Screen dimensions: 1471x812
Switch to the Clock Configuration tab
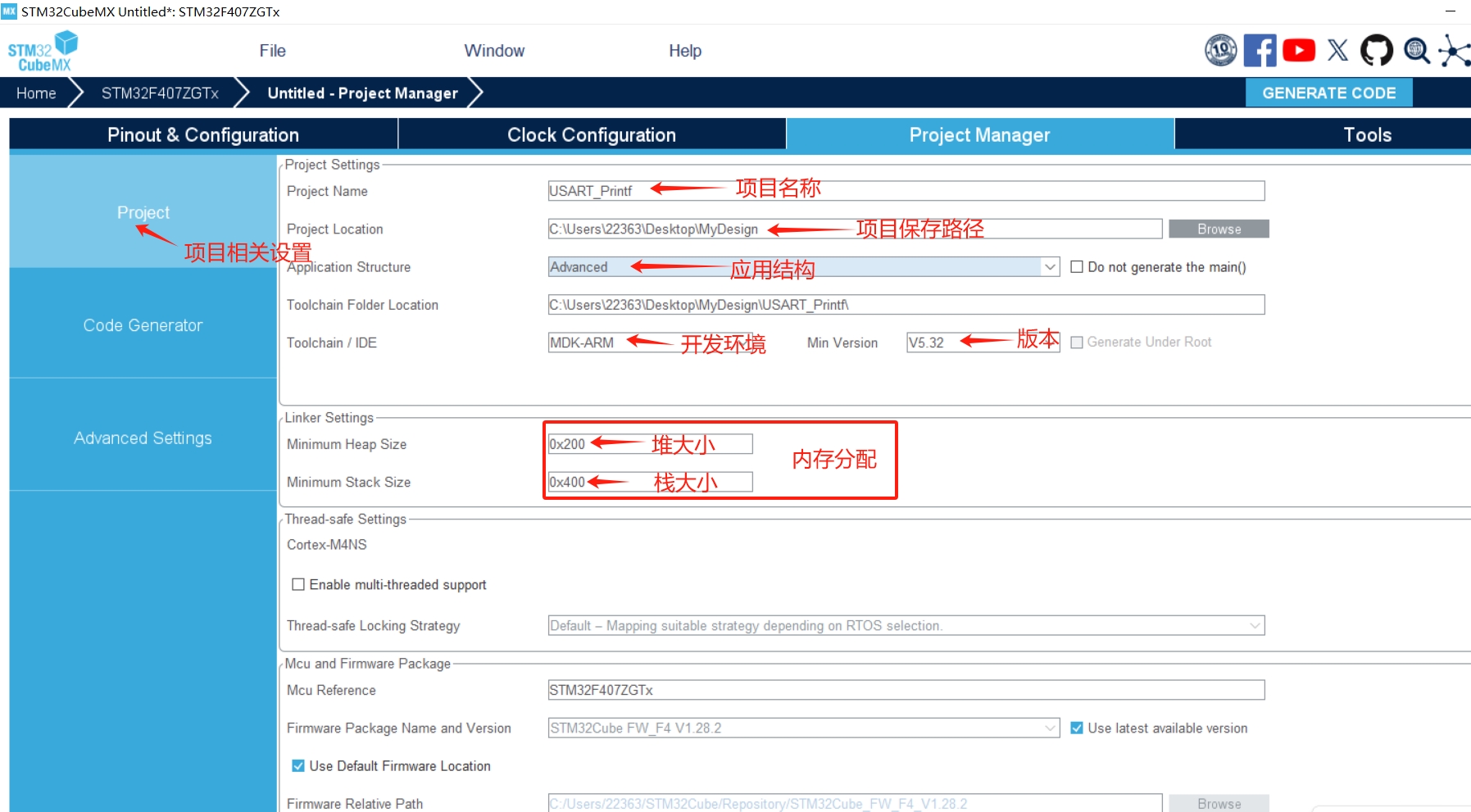pos(592,134)
